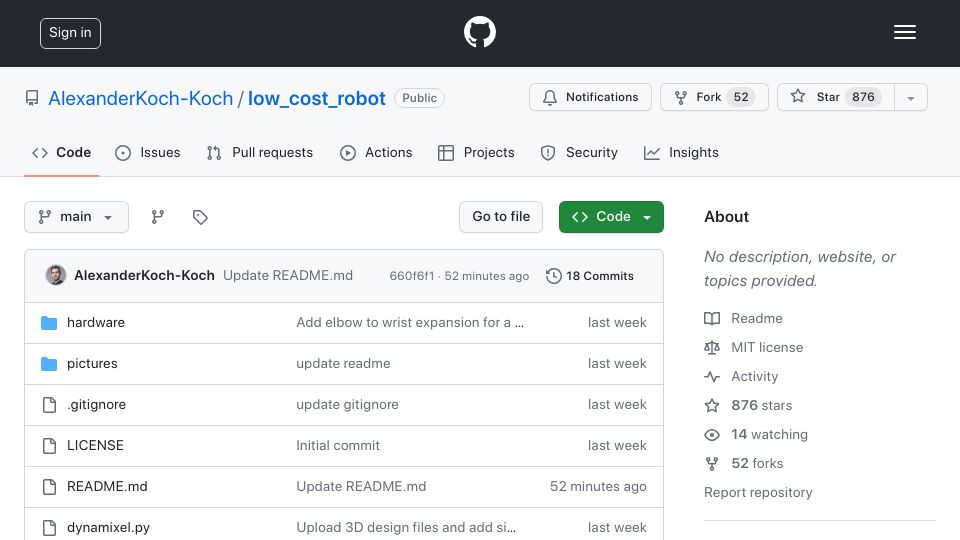Click the Notifications button

(590, 97)
